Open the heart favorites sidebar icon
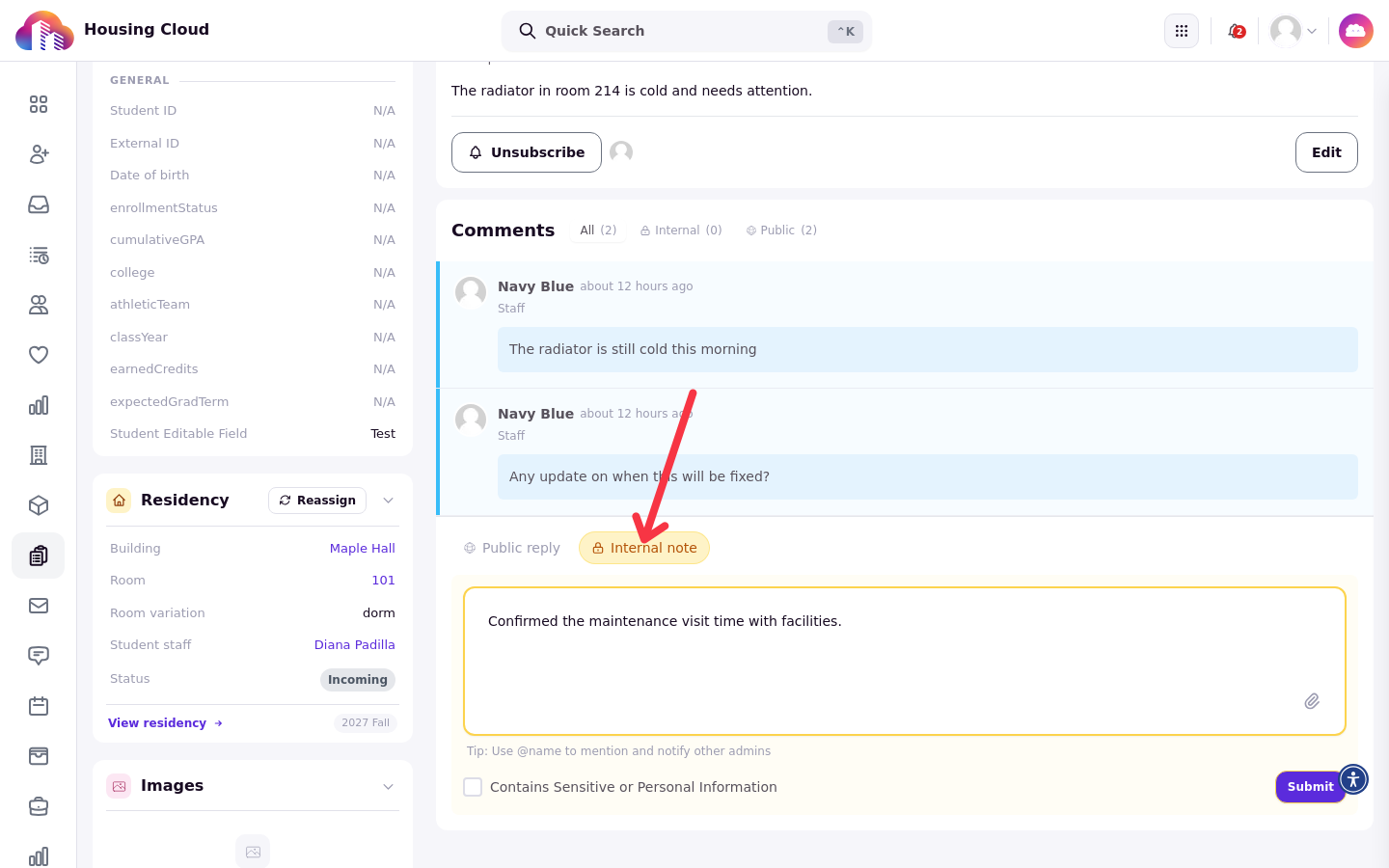 39,355
